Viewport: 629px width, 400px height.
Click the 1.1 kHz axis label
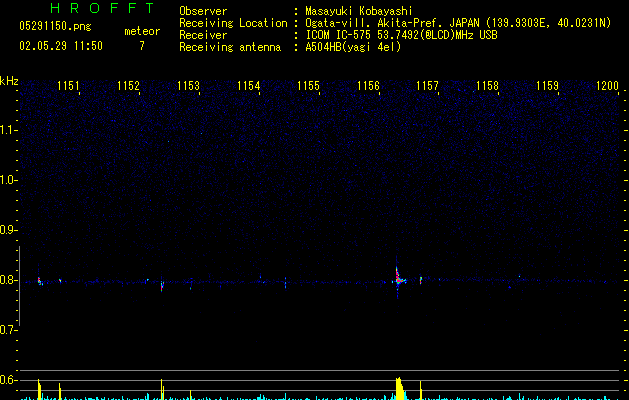(x=8, y=130)
